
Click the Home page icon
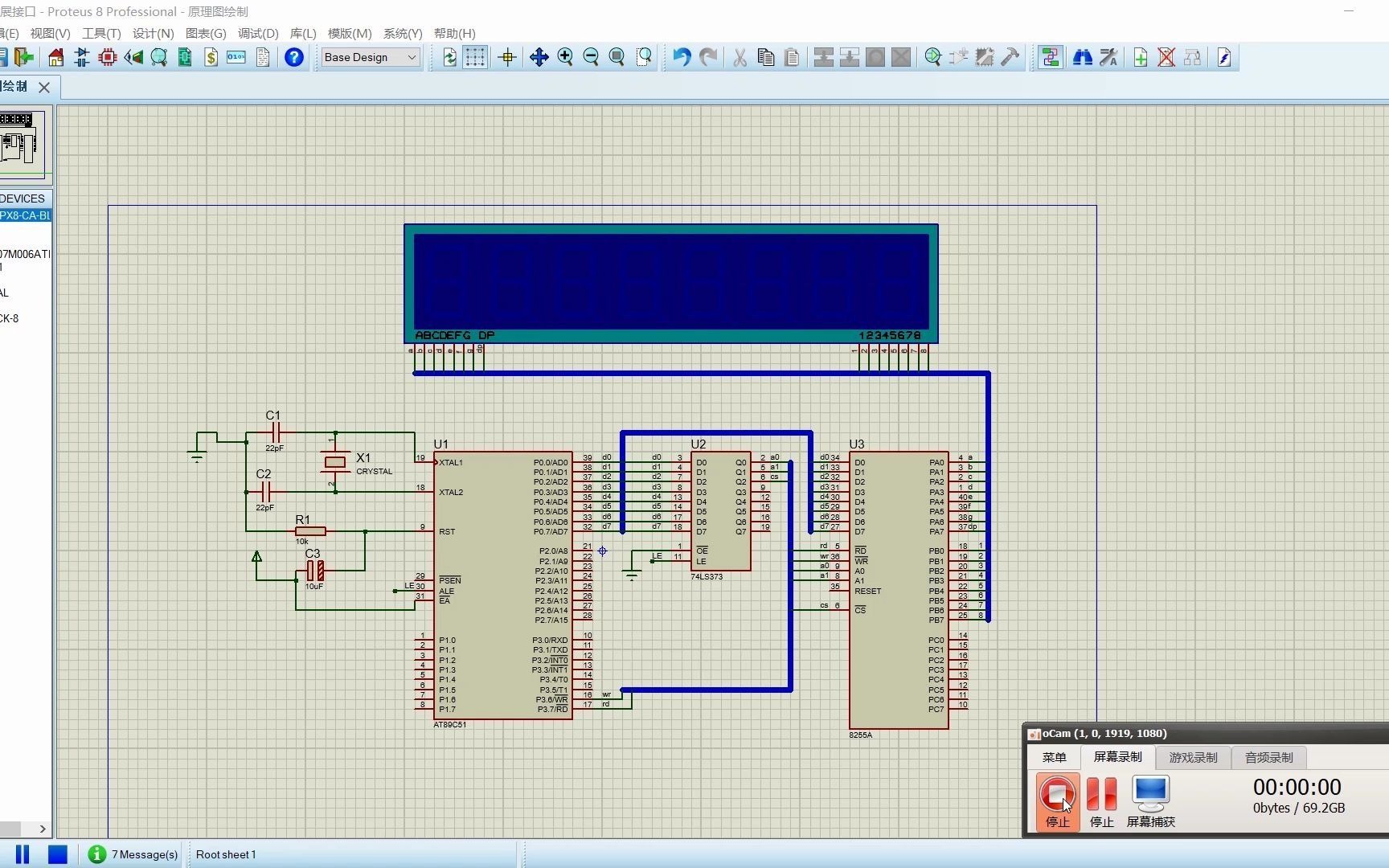click(55, 57)
